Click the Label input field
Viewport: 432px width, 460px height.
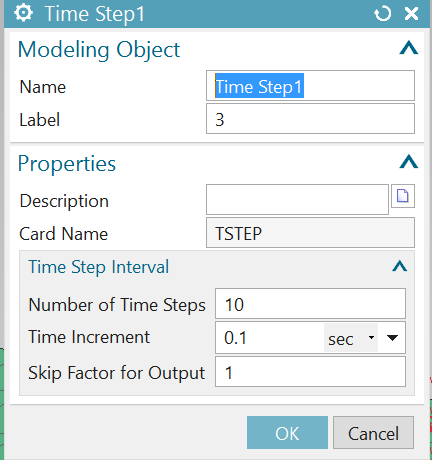click(310, 119)
